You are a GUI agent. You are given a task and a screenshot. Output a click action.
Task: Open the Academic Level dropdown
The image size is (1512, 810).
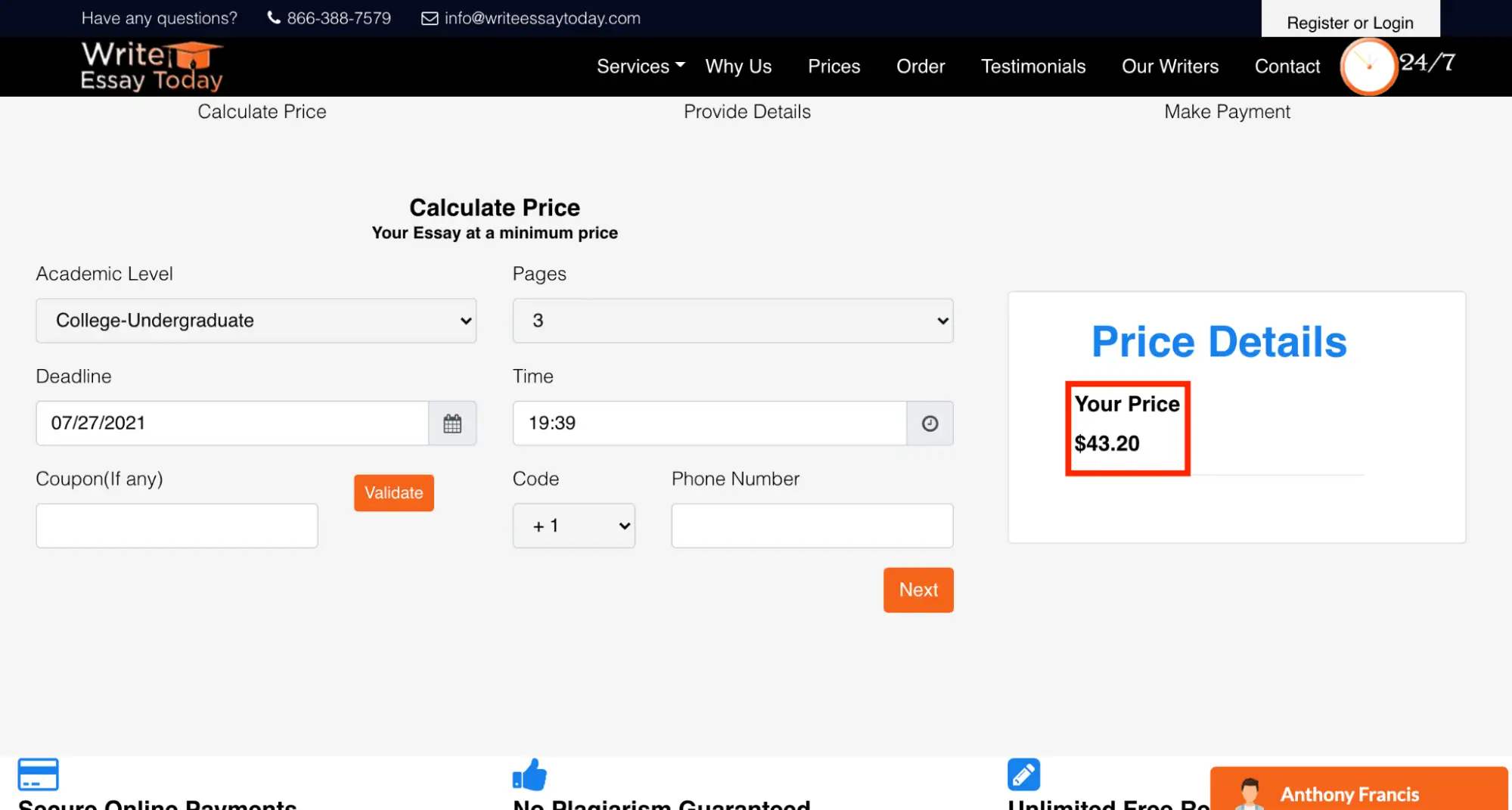256,321
